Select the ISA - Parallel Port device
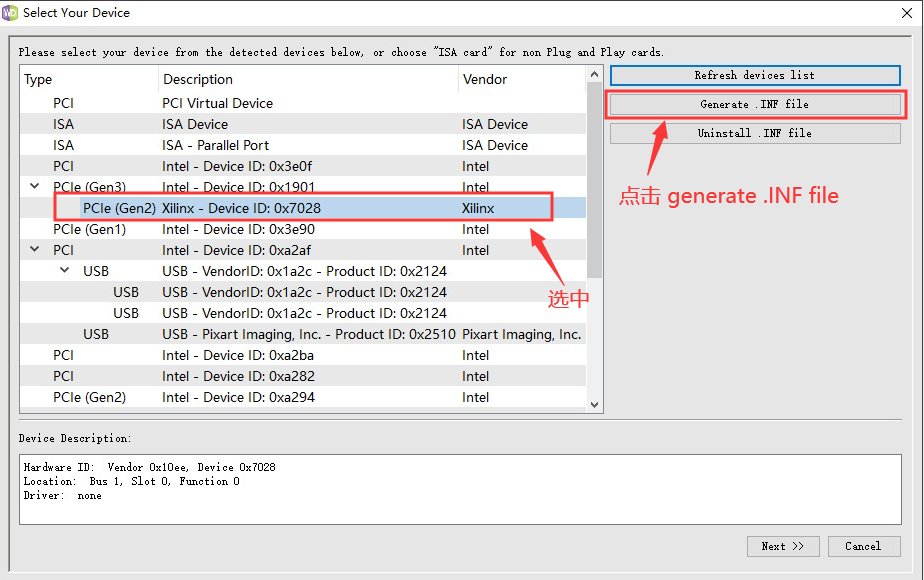 tap(250, 144)
